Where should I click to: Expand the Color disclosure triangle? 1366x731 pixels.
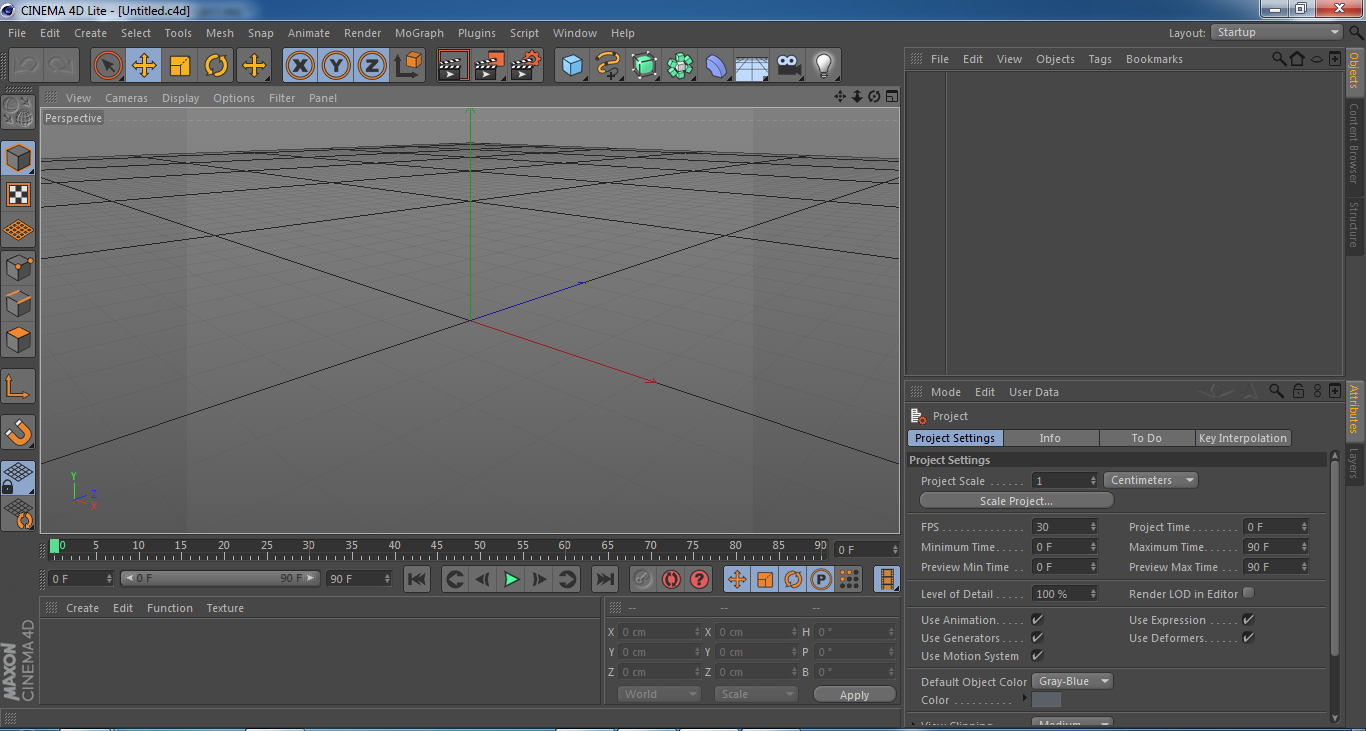(1024, 698)
